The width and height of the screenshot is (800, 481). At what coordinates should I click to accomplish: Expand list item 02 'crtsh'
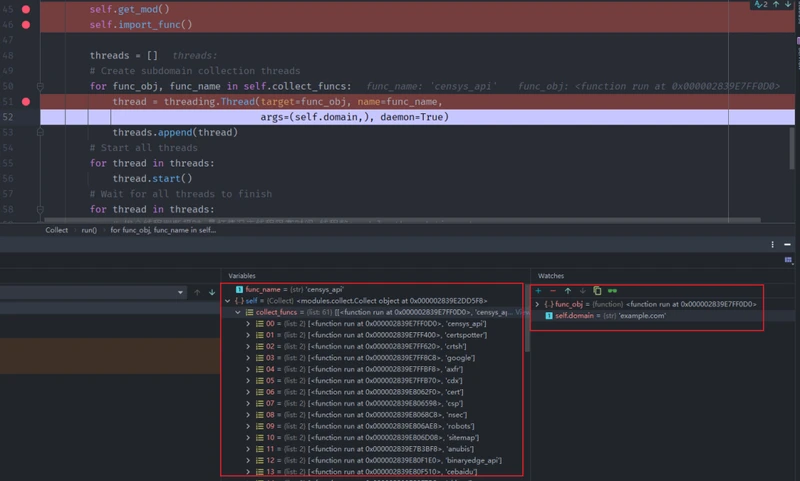pyautogui.click(x=248, y=346)
